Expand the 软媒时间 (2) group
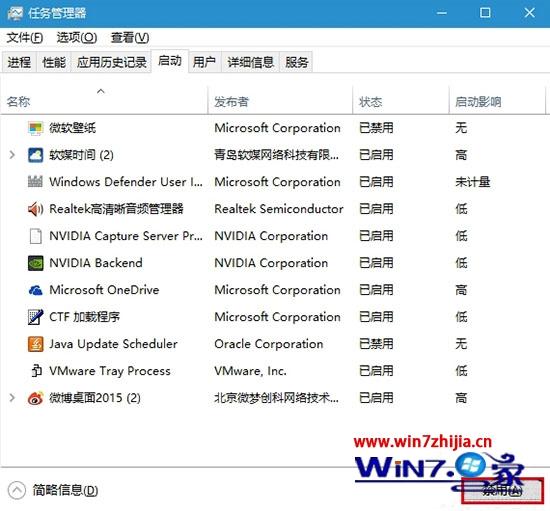 click(x=12, y=155)
